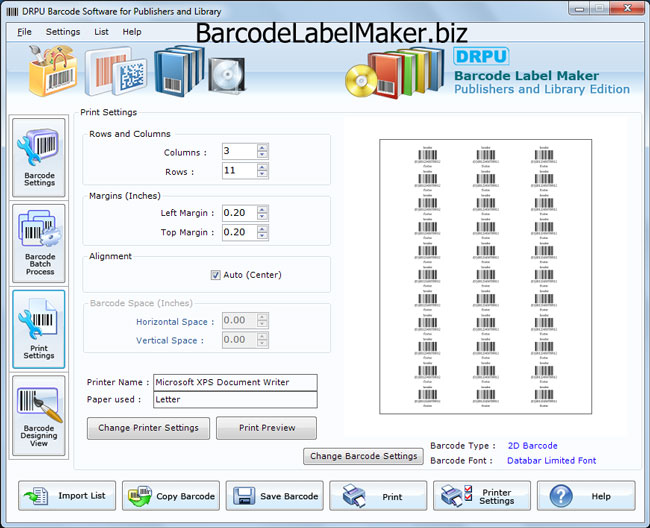Increase the Left Margin value

point(262,209)
